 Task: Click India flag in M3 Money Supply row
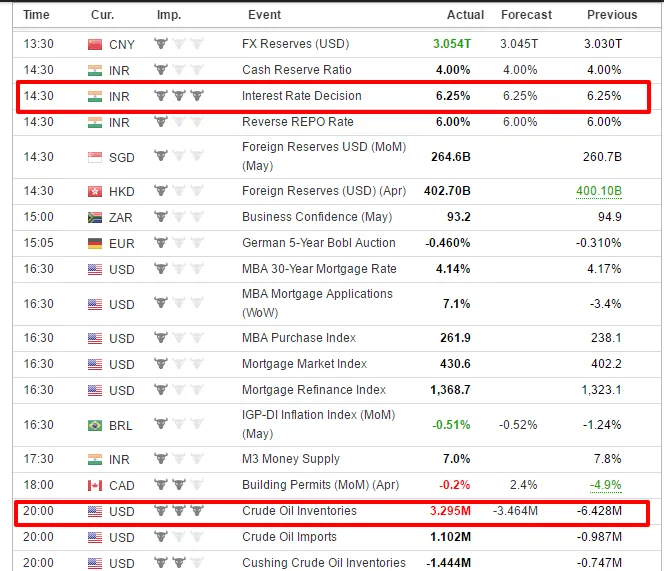pos(95,459)
